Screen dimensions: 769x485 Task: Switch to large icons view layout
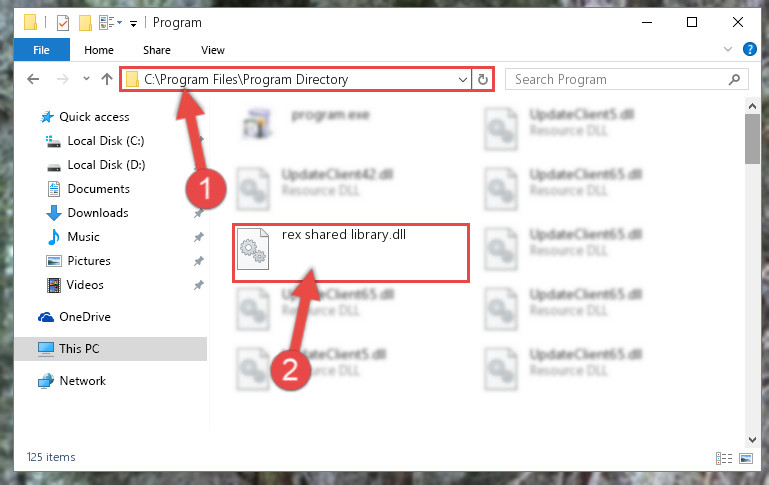pos(746,459)
